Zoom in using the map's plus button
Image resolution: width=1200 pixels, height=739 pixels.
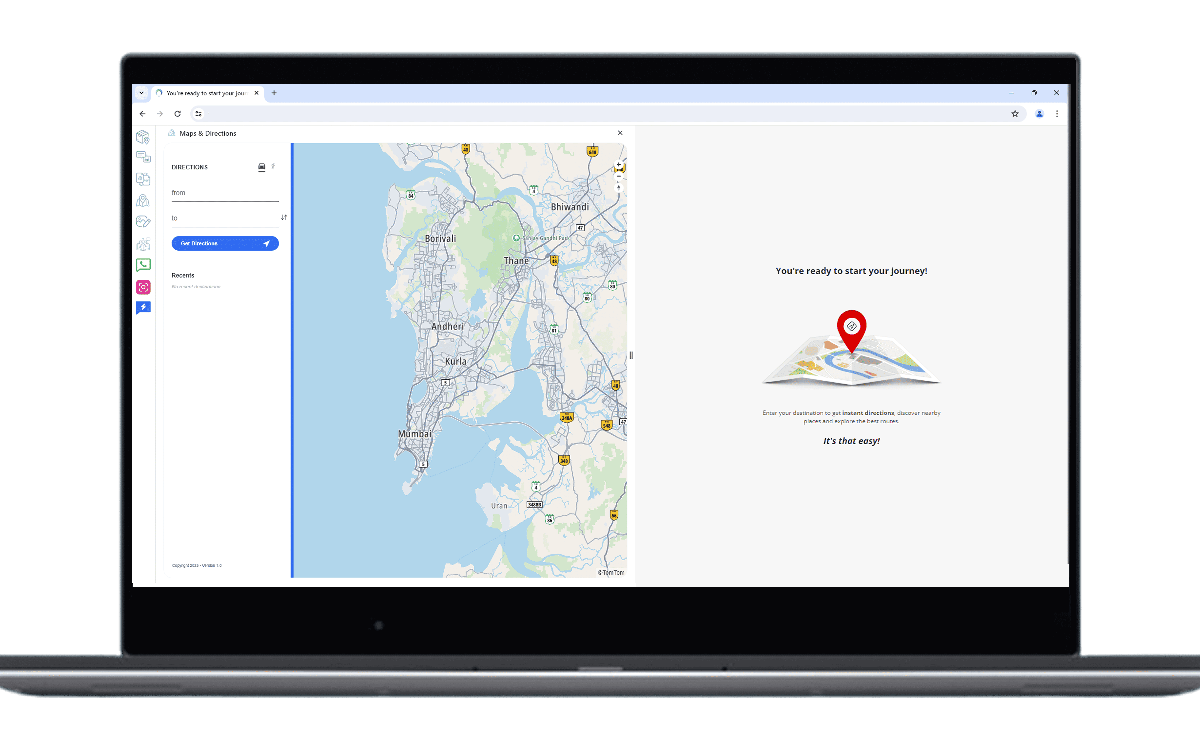(619, 164)
